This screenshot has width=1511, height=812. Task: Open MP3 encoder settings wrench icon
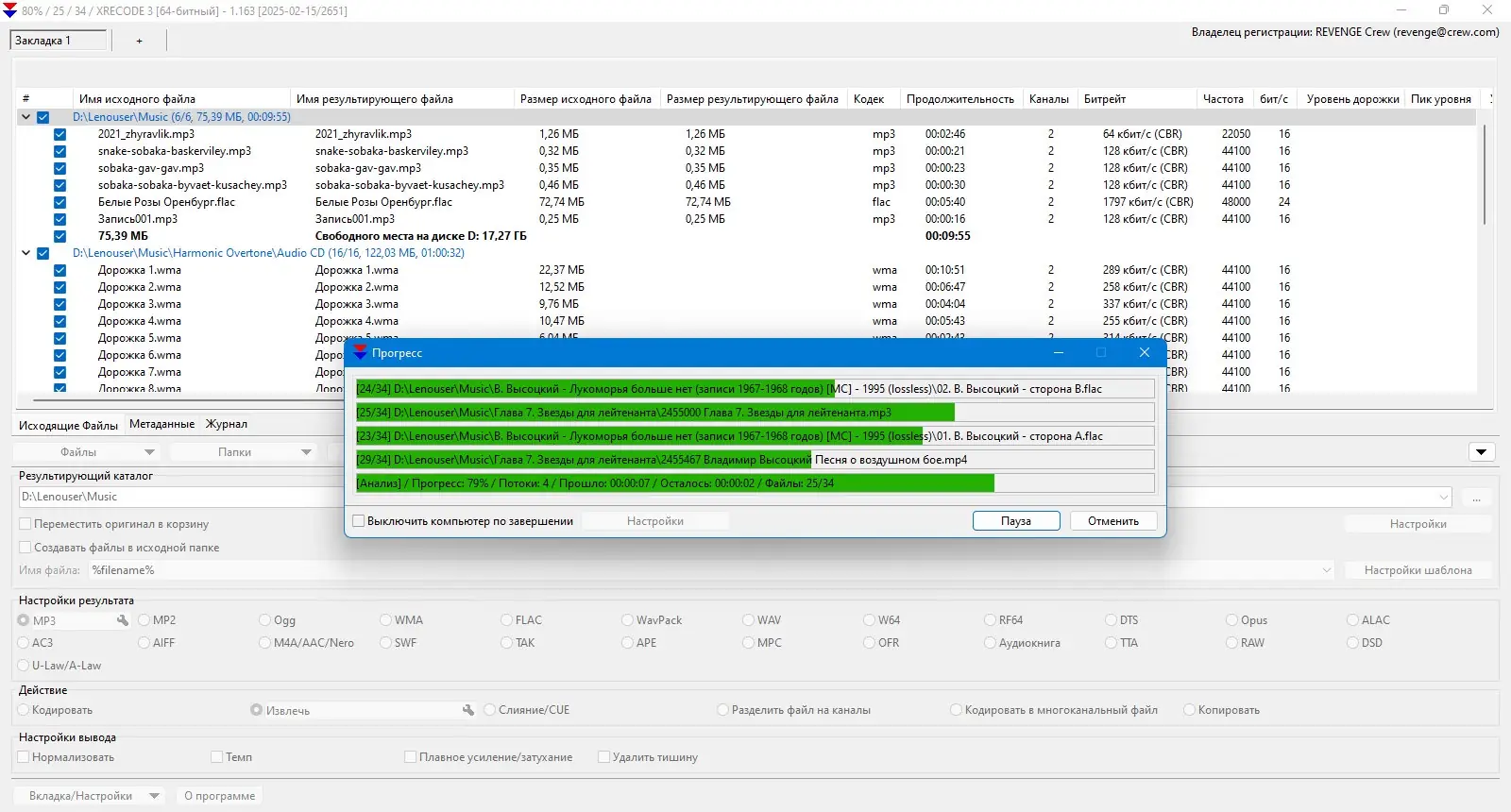(x=122, y=620)
